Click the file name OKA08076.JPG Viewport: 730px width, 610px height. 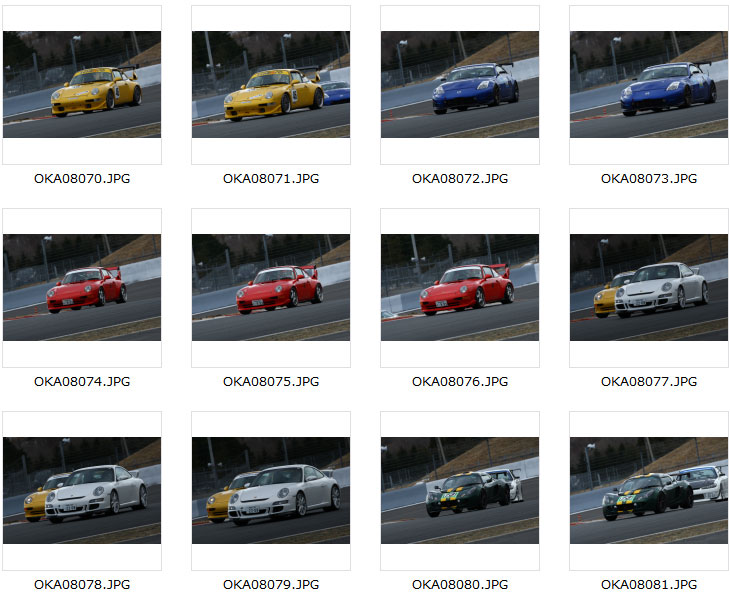pyautogui.click(x=460, y=381)
